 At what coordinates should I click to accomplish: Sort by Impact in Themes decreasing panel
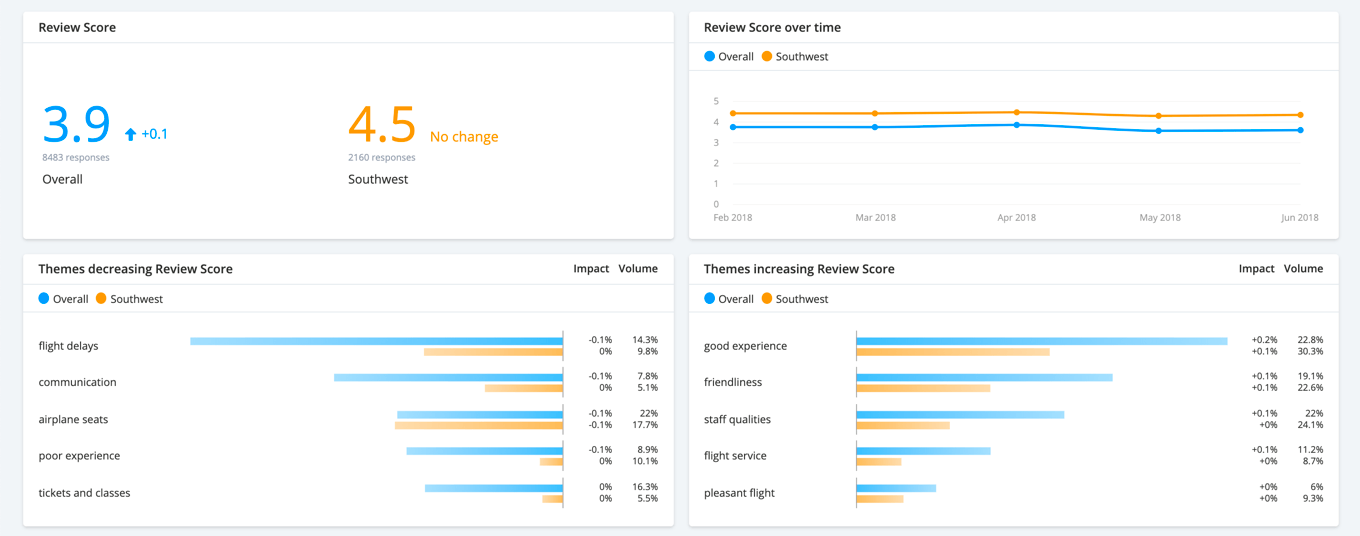591,269
